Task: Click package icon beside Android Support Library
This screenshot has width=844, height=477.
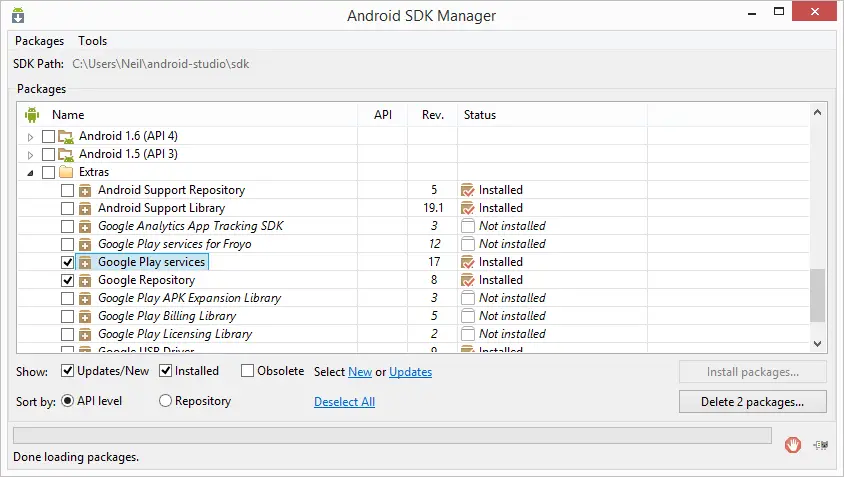Action: point(85,208)
